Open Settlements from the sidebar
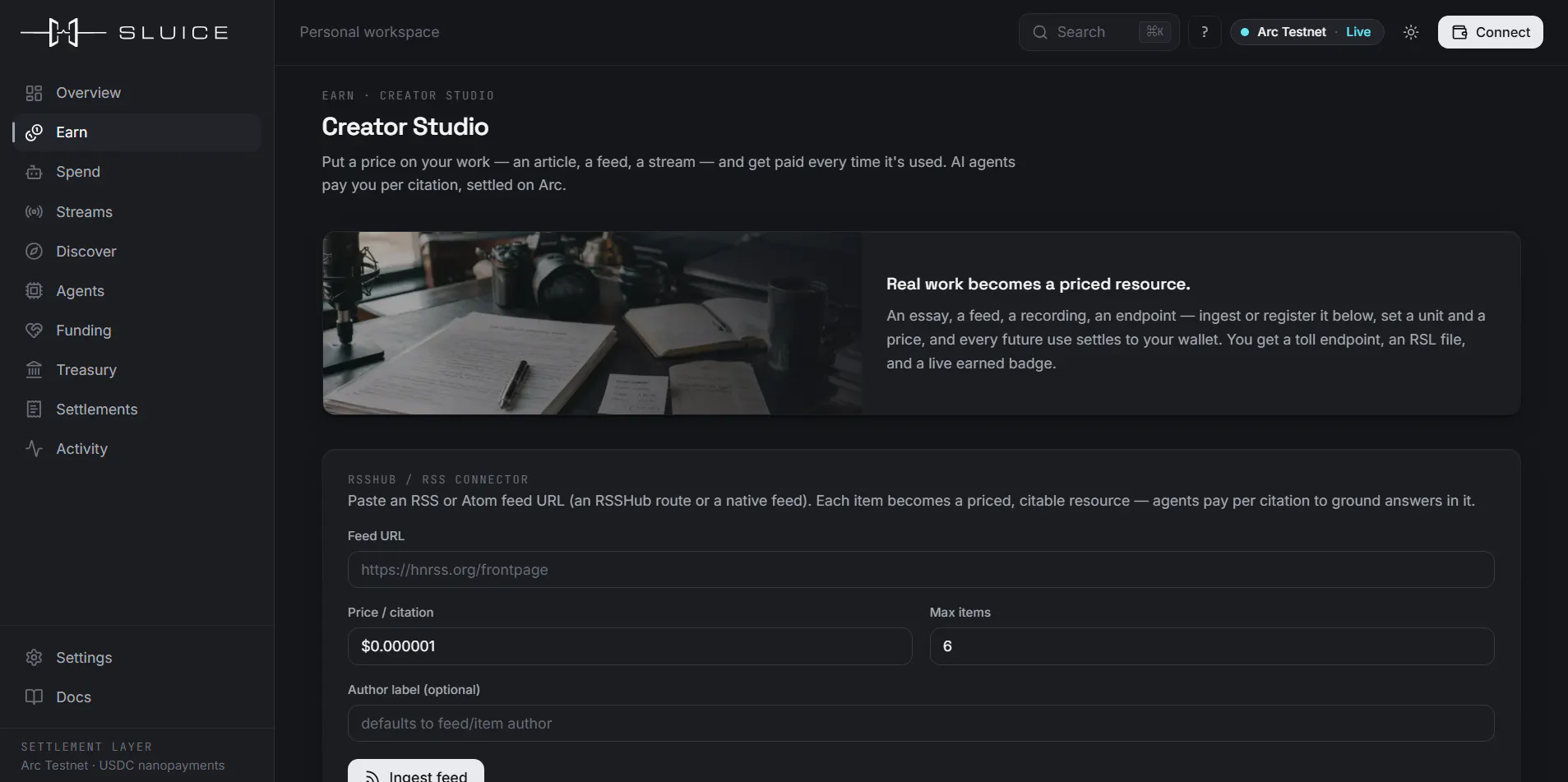Screen dimensions: 1568x782 pos(137,410)
